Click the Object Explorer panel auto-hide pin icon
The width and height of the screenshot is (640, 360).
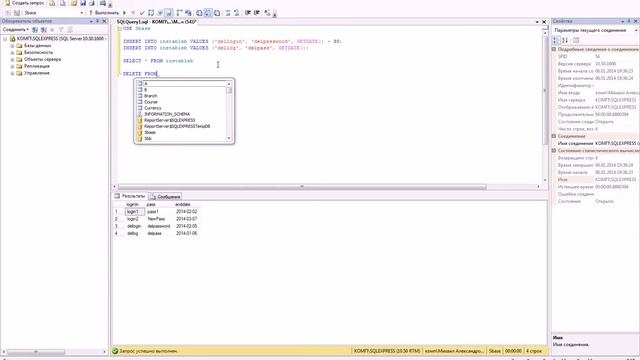tap(98, 21)
